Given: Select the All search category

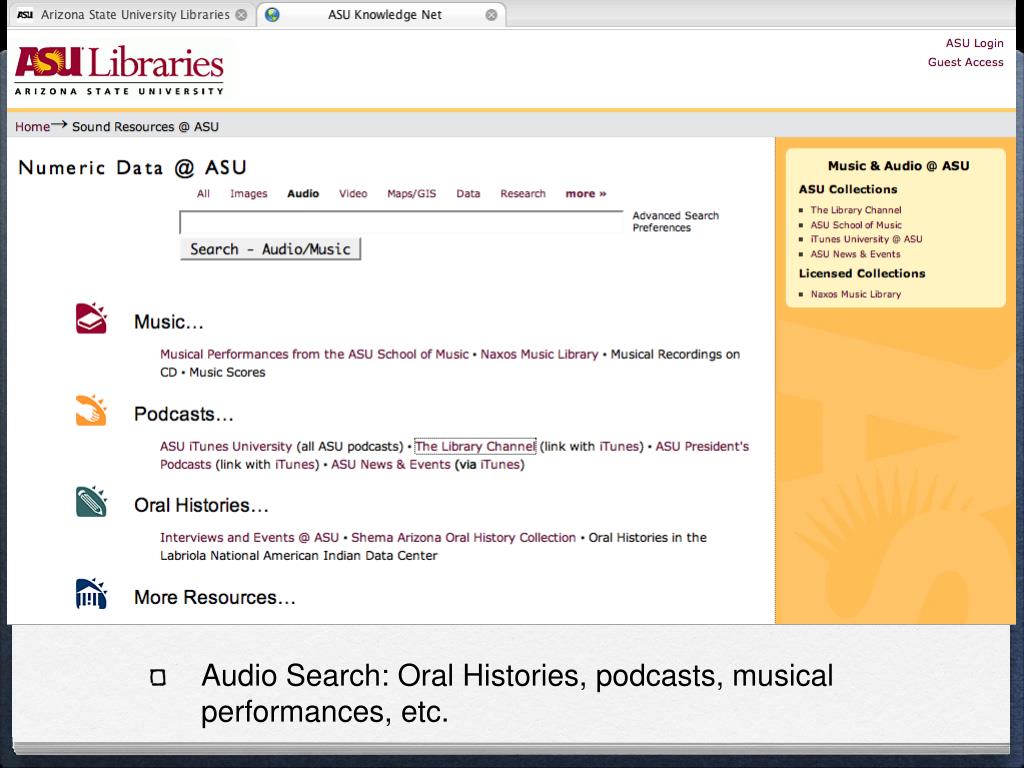Looking at the screenshot, I should tap(203, 193).
